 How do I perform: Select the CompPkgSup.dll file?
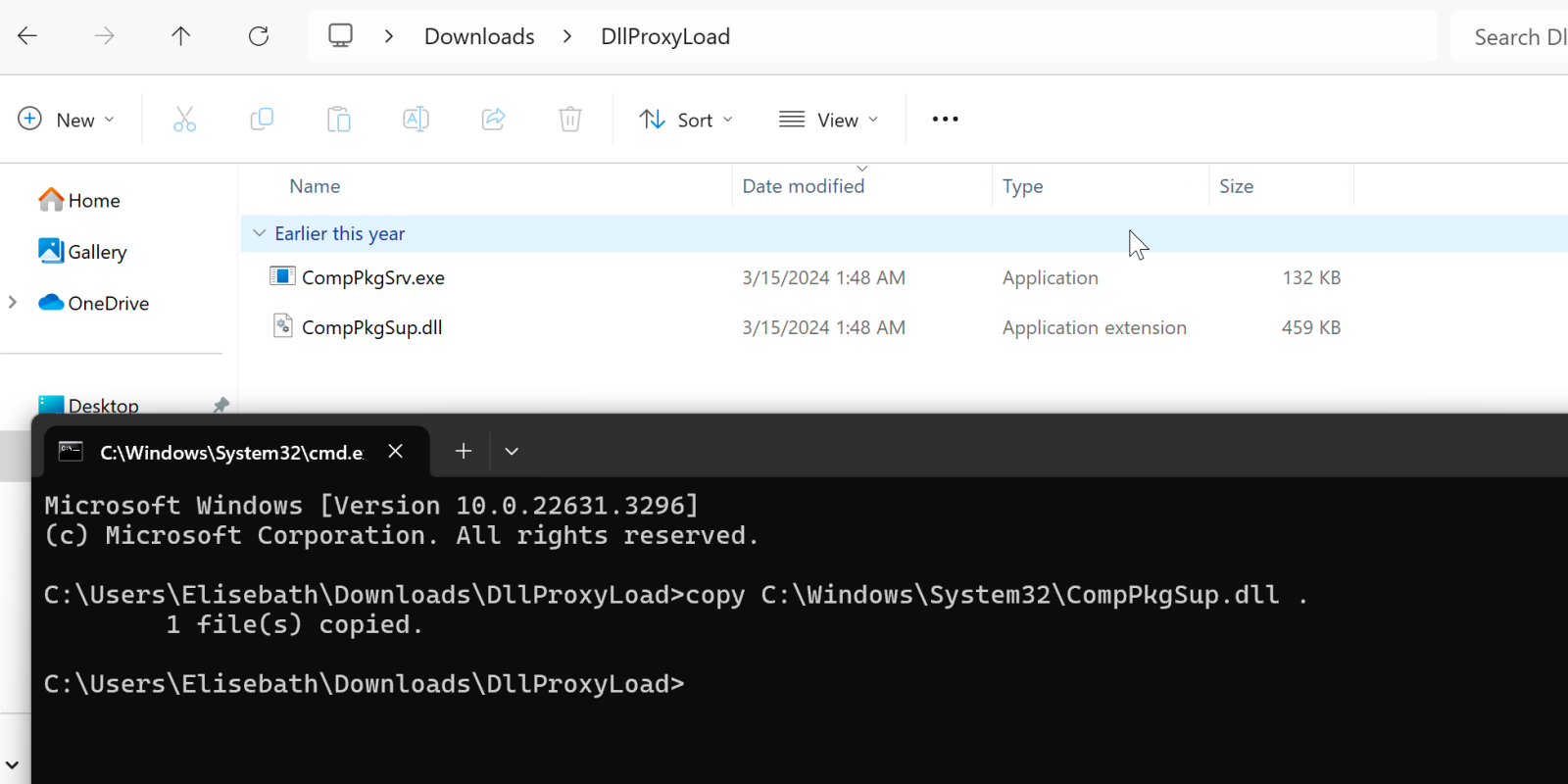click(371, 327)
